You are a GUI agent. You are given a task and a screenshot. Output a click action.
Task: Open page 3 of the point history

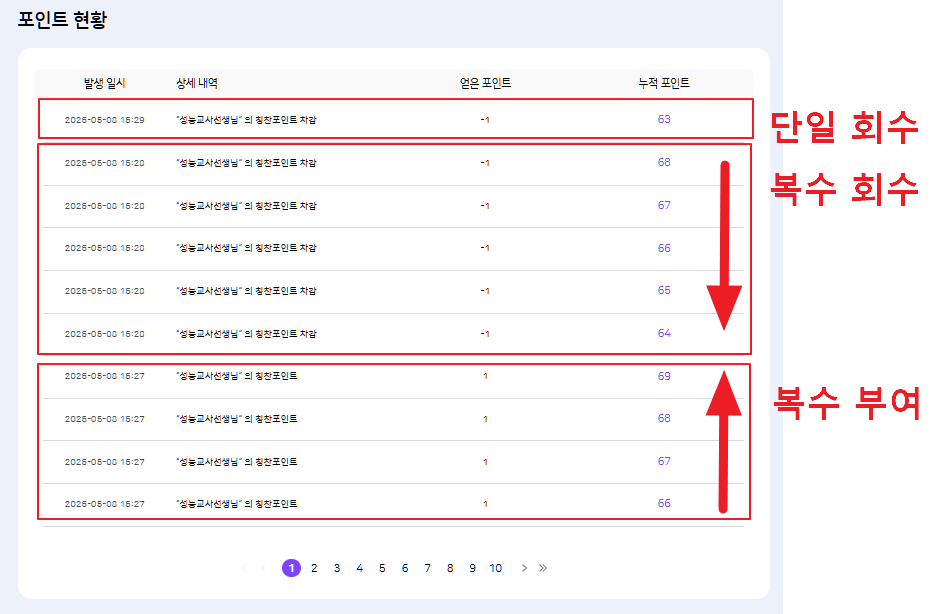[x=337, y=568]
